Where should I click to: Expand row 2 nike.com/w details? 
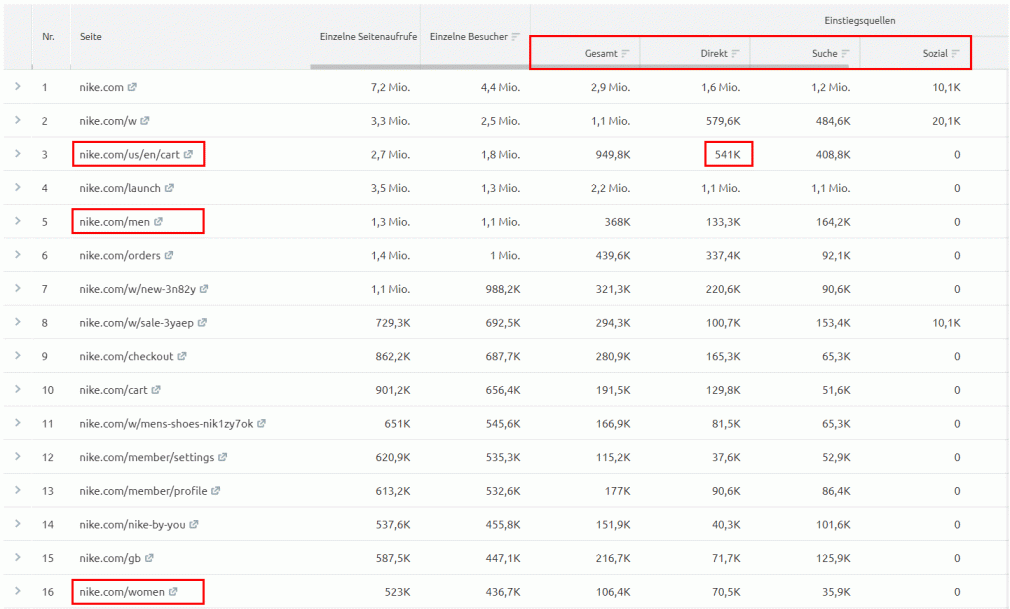(x=18, y=120)
